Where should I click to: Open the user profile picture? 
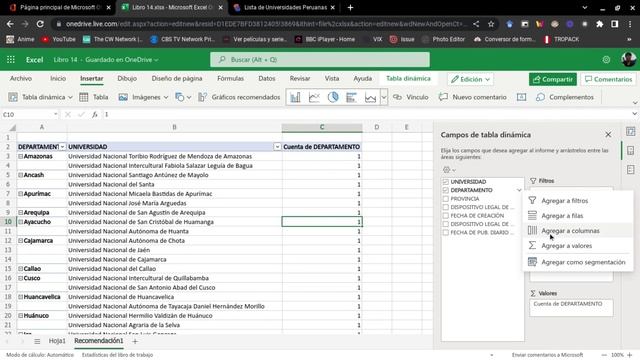pyautogui.click(x=628, y=59)
